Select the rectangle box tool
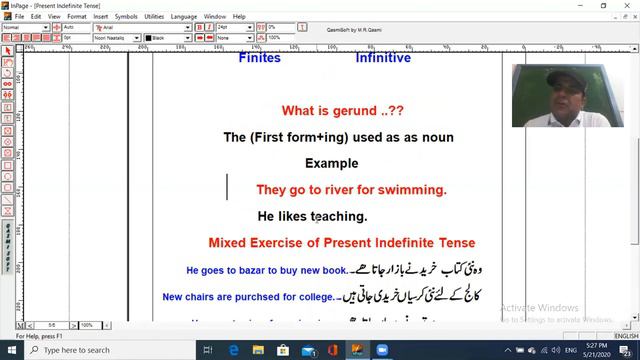 point(7,165)
